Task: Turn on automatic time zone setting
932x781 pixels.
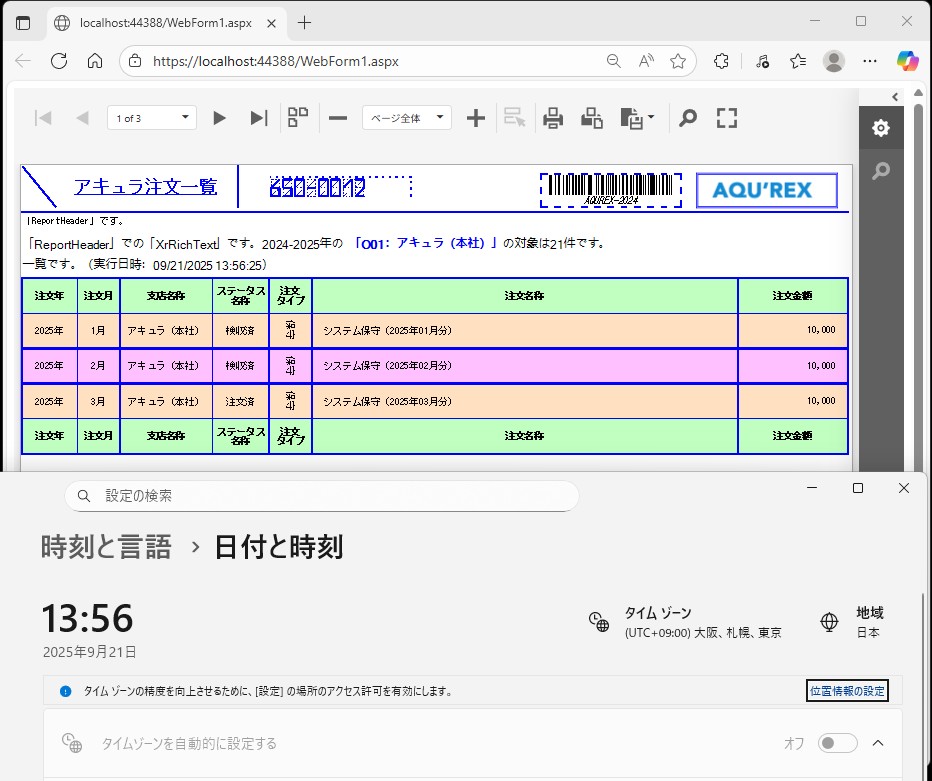Action: click(837, 743)
